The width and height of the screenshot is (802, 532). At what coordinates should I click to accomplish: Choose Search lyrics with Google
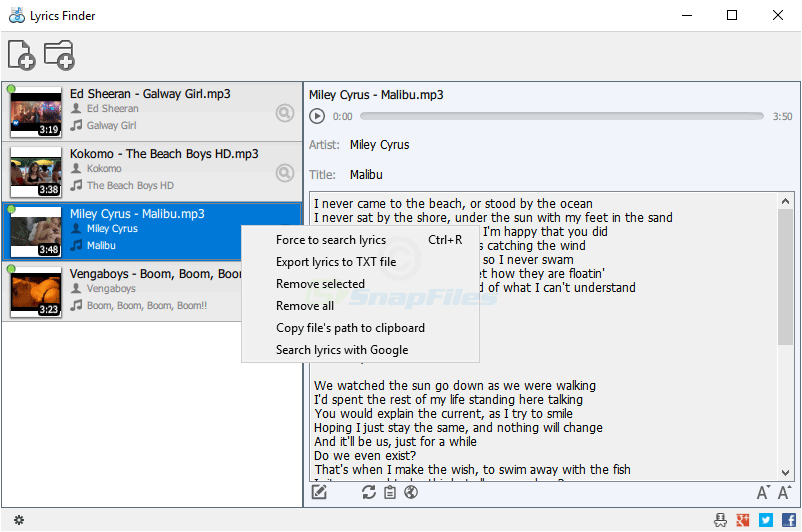point(342,350)
